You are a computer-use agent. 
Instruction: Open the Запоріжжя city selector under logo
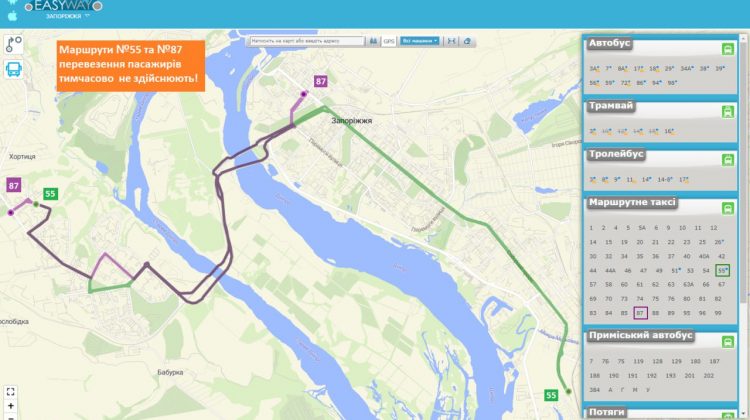click(67, 16)
